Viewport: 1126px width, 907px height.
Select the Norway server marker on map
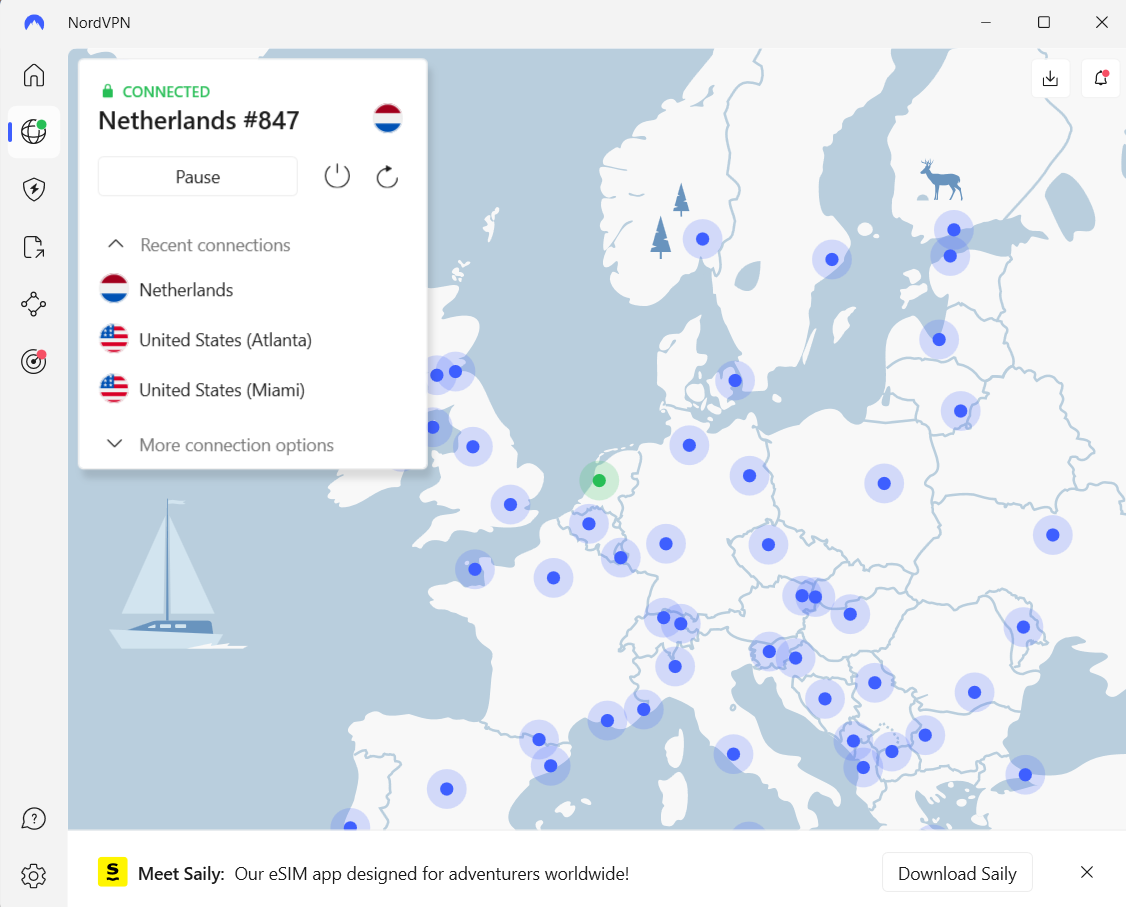(702, 239)
